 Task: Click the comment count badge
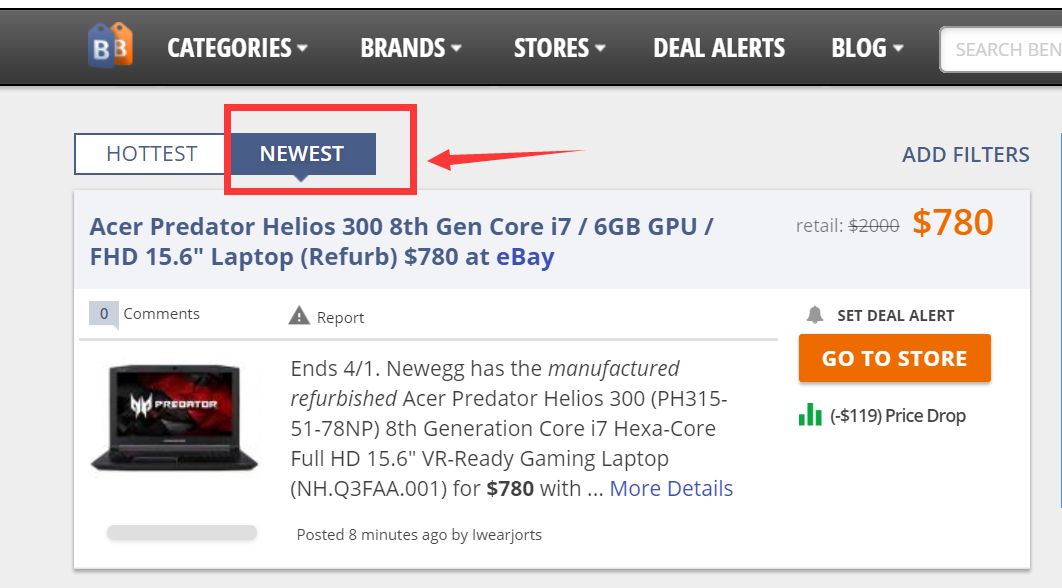(103, 313)
